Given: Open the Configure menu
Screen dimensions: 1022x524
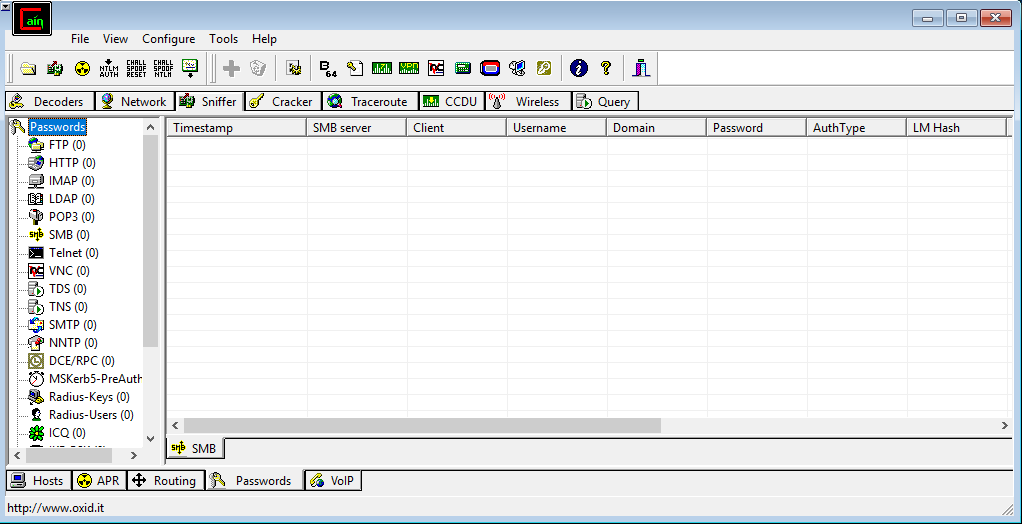Looking at the screenshot, I should point(168,39).
